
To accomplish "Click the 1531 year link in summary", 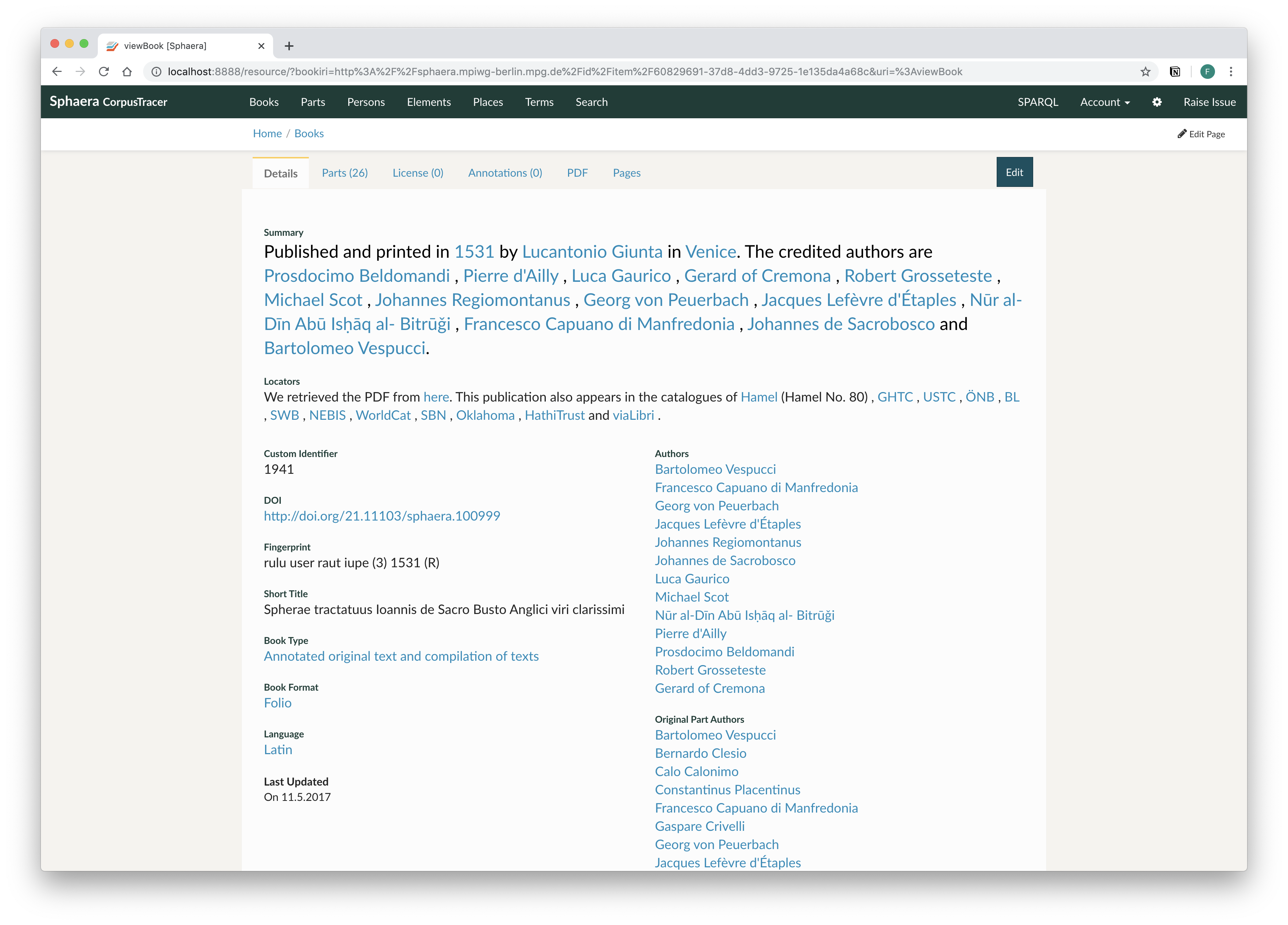I will click(474, 252).
